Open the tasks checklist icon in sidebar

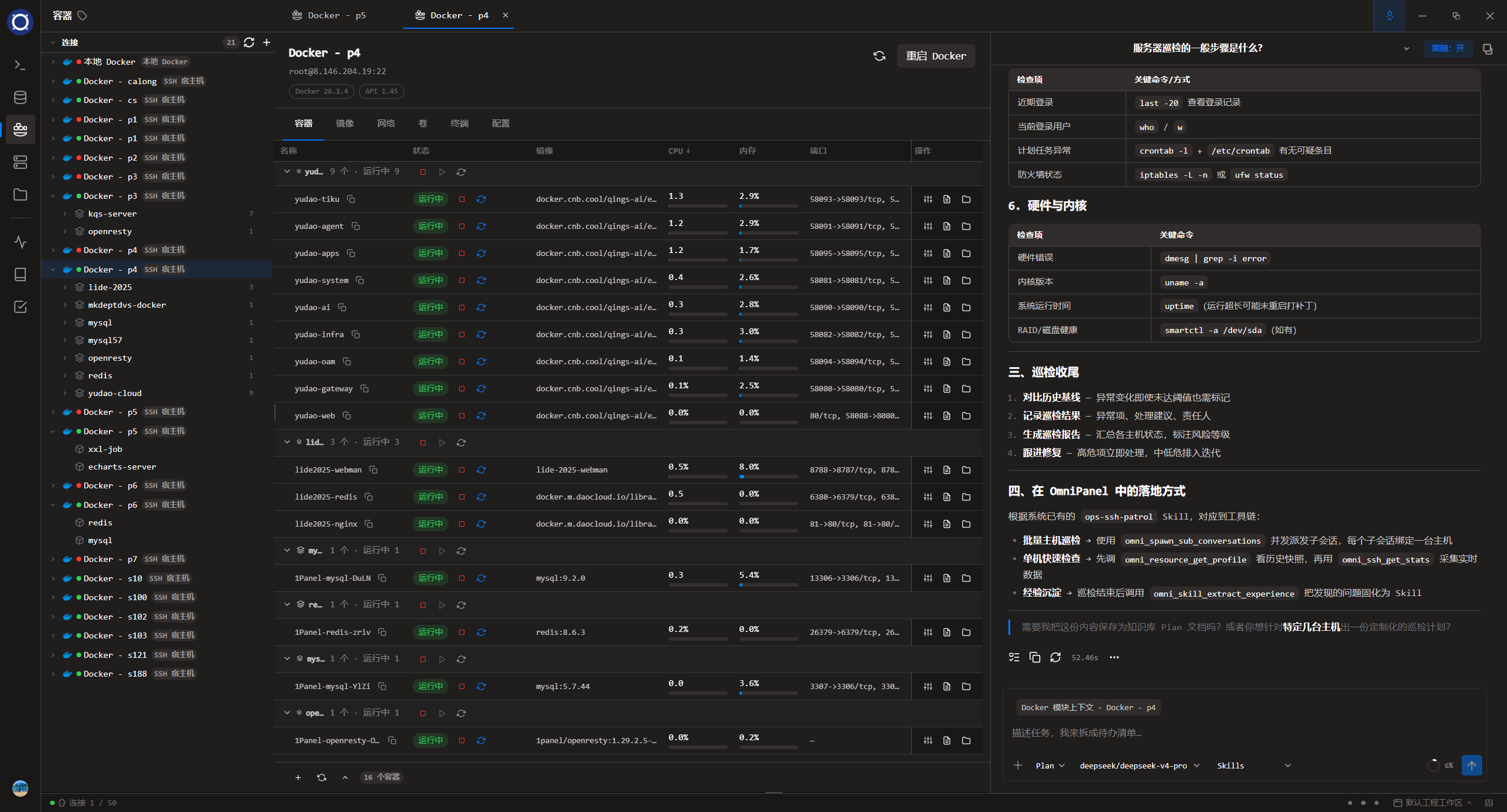click(x=20, y=307)
